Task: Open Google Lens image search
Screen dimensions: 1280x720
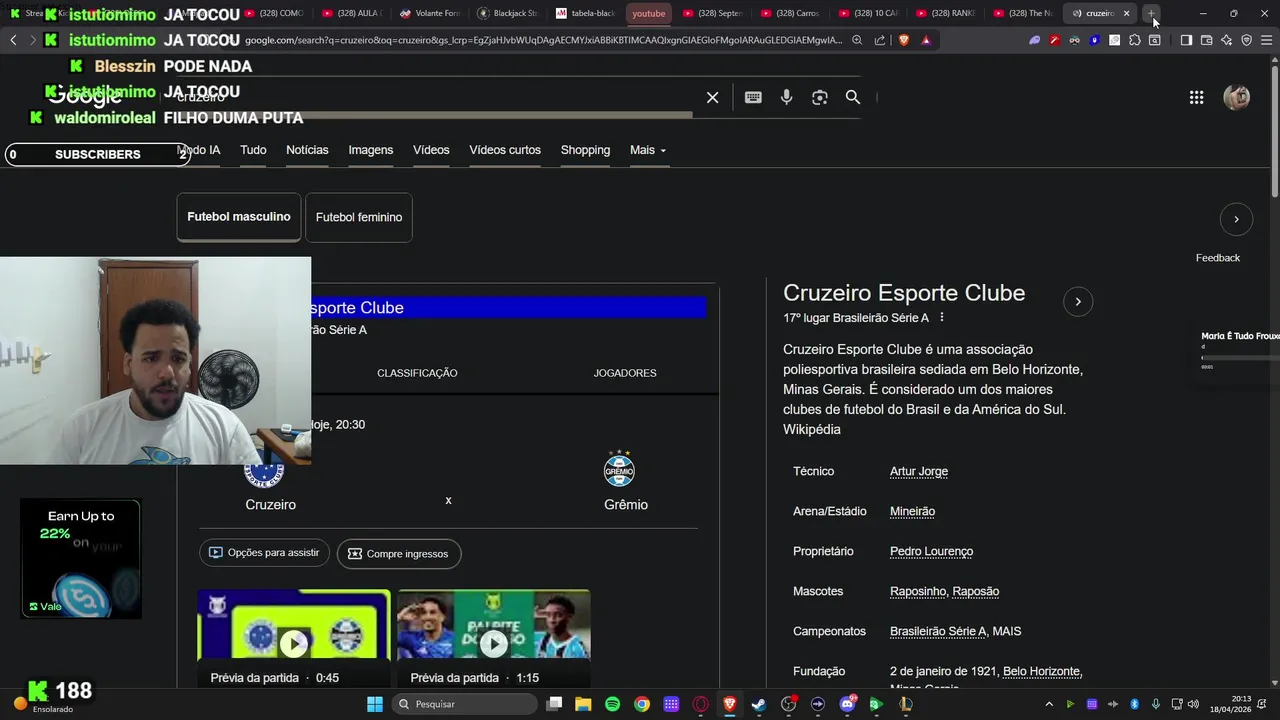Action: tap(820, 97)
